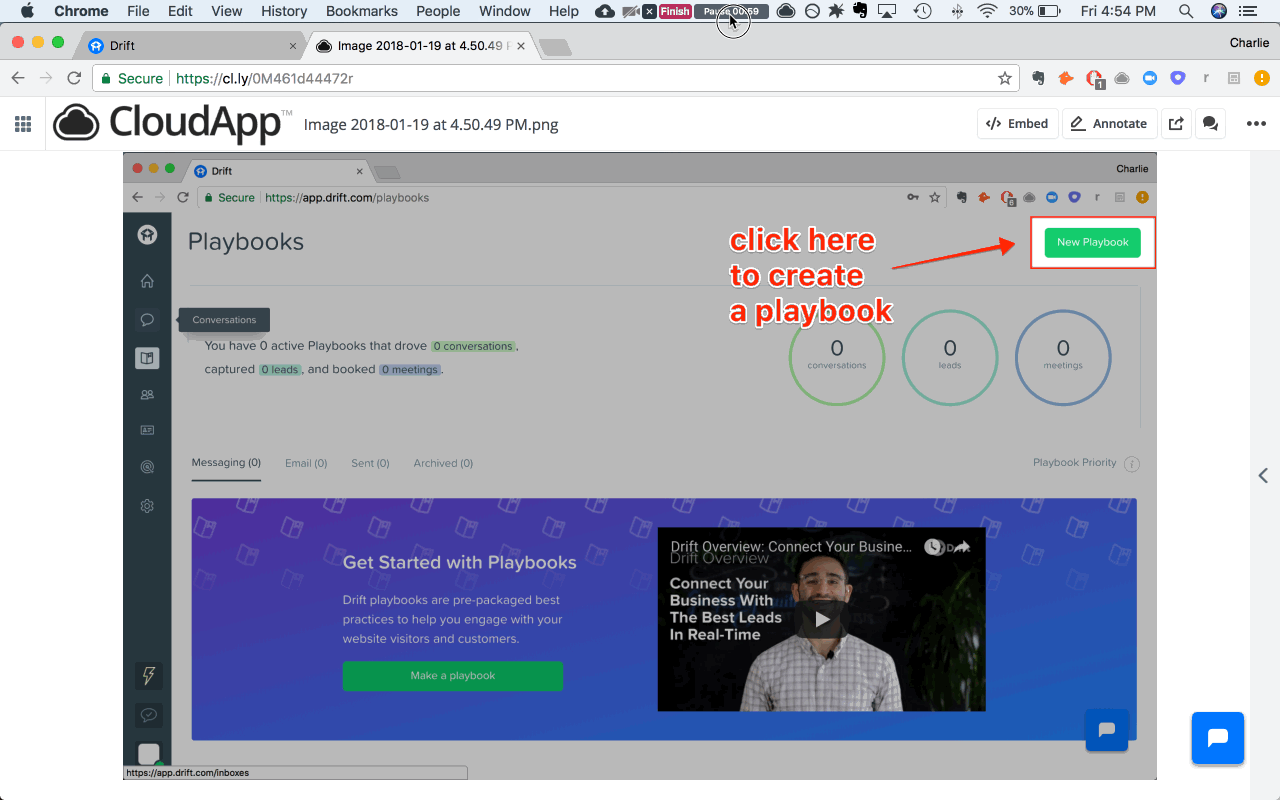The width and height of the screenshot is (1280, 800).
Task: Open a new browser tab
Action: click(x=554, y=47)
